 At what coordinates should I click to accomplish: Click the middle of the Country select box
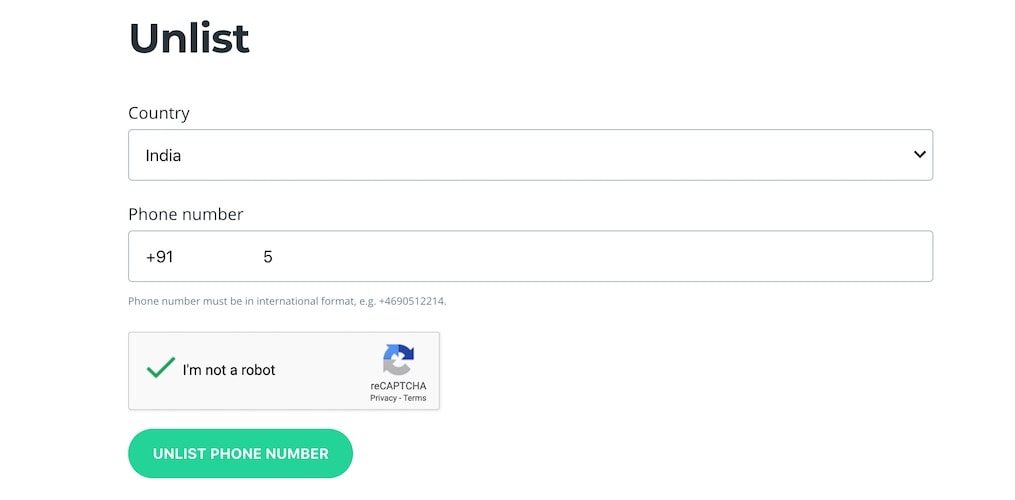pos(530,155)
